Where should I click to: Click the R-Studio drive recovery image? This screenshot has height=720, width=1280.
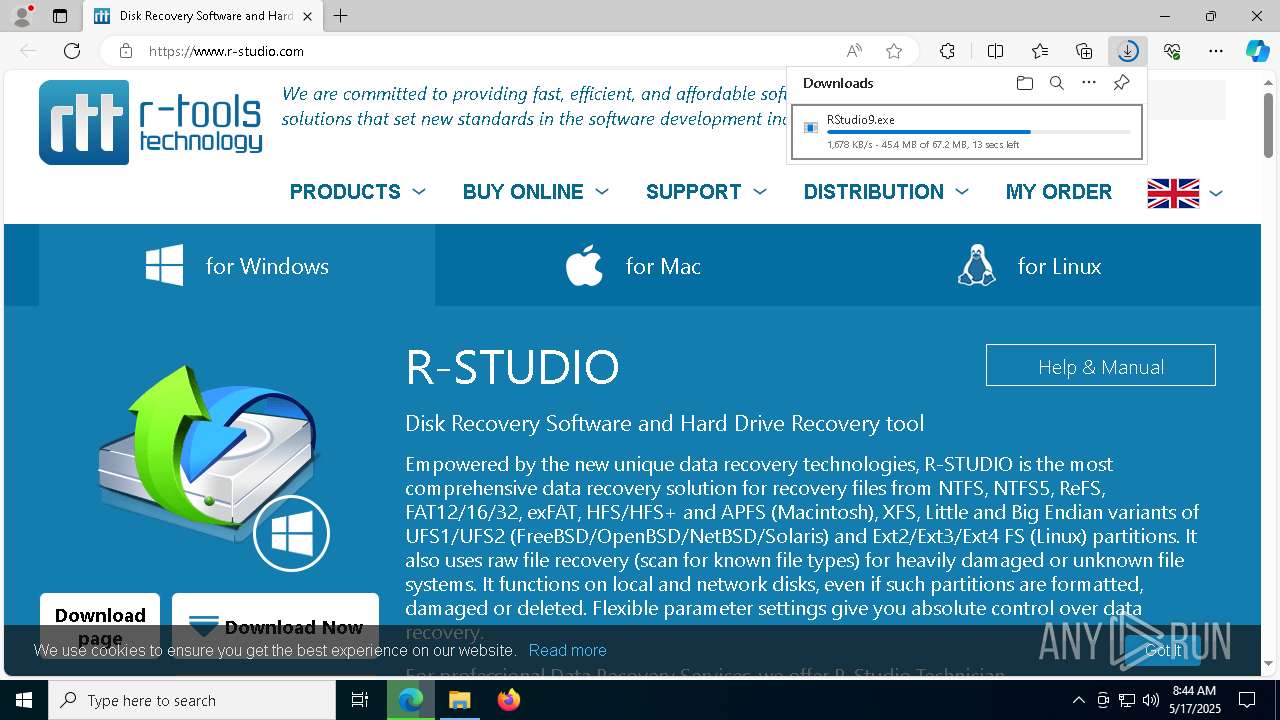(212, 467)
